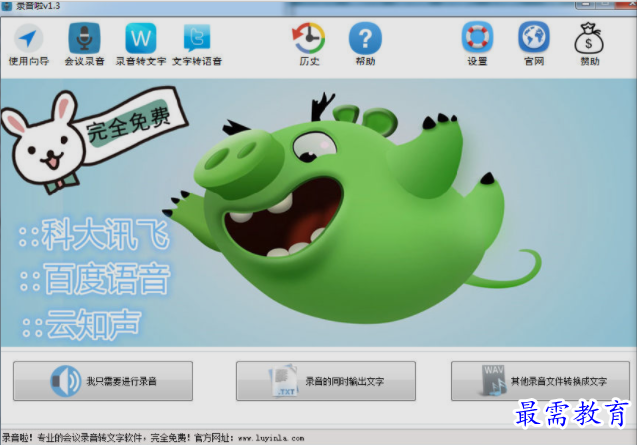Click the 云知声 text on banner
Screen dimensions: 637x445
pos(93,324)
